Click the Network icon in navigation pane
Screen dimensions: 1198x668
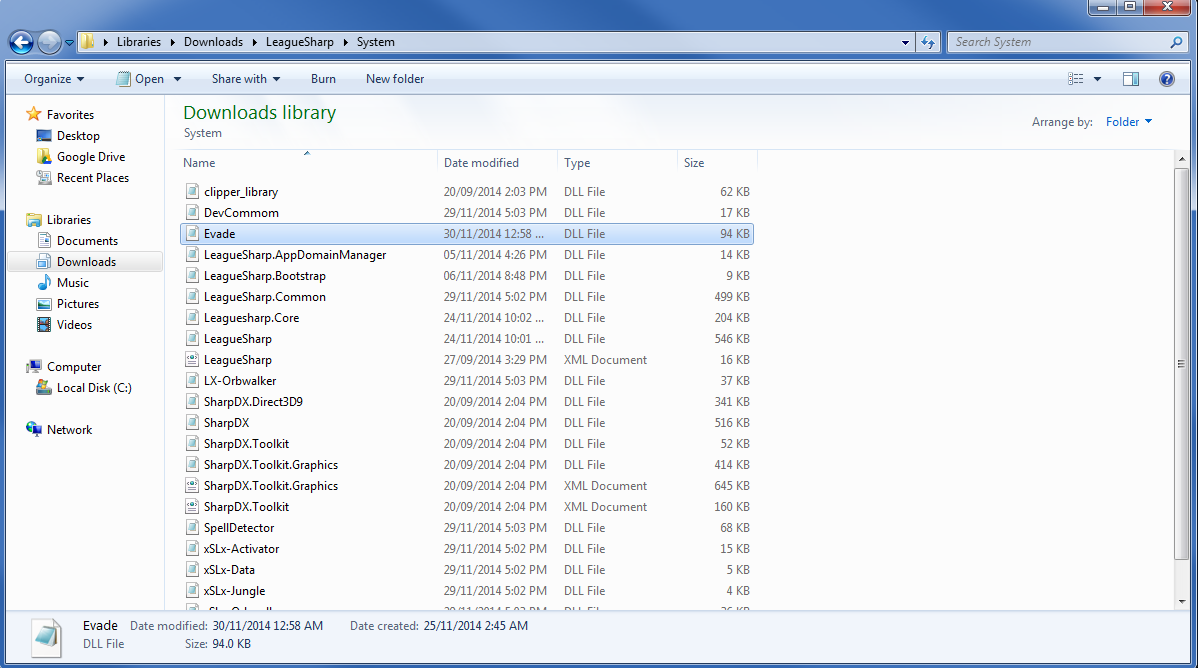tap(34, 430)
